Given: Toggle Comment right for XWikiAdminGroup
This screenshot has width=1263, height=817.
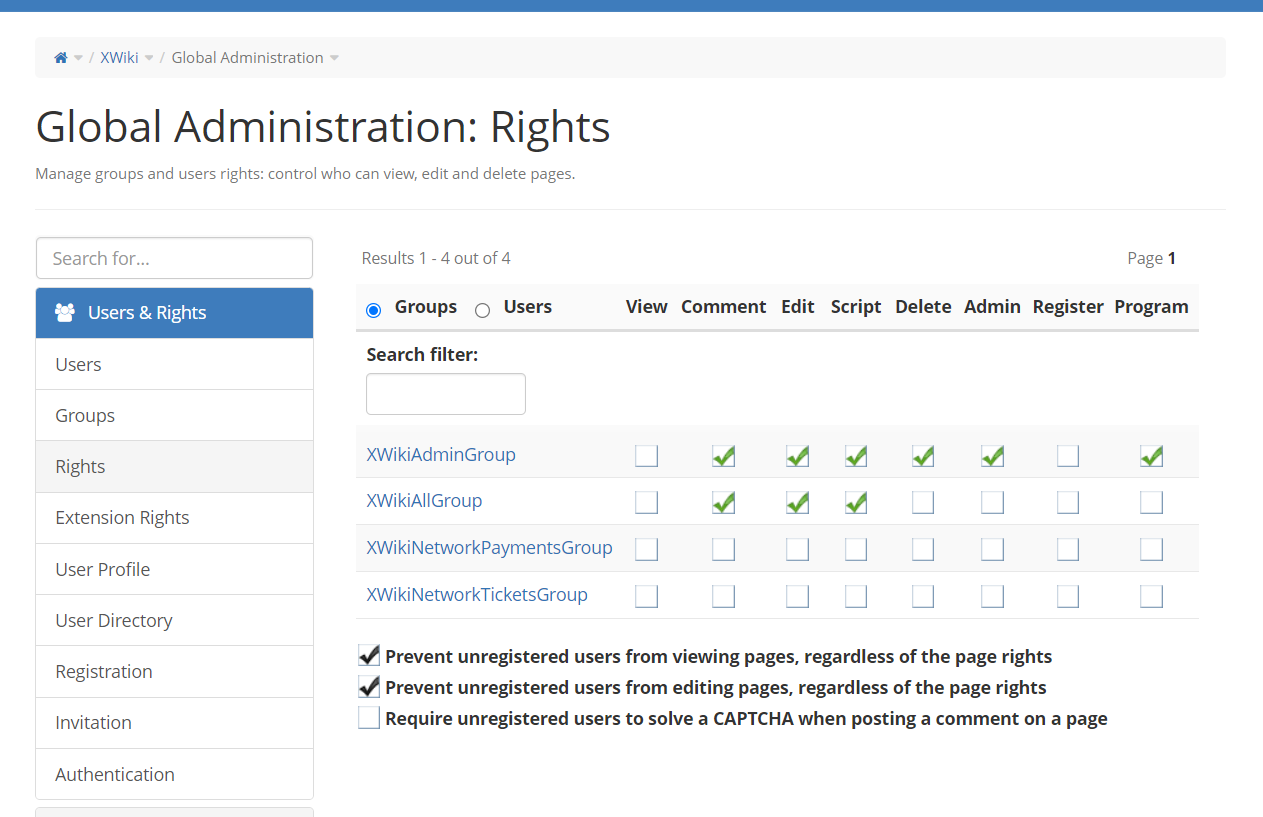Looking at the screenshot, I should tap(724, 456).
